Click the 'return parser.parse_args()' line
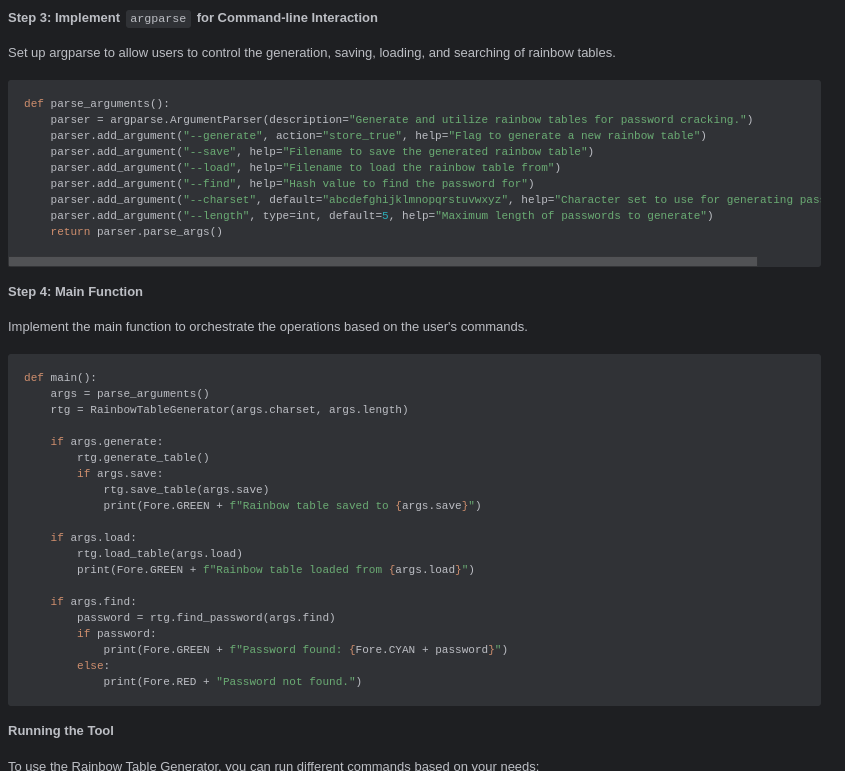Screen dimensions: 845x771 point(136,232)
